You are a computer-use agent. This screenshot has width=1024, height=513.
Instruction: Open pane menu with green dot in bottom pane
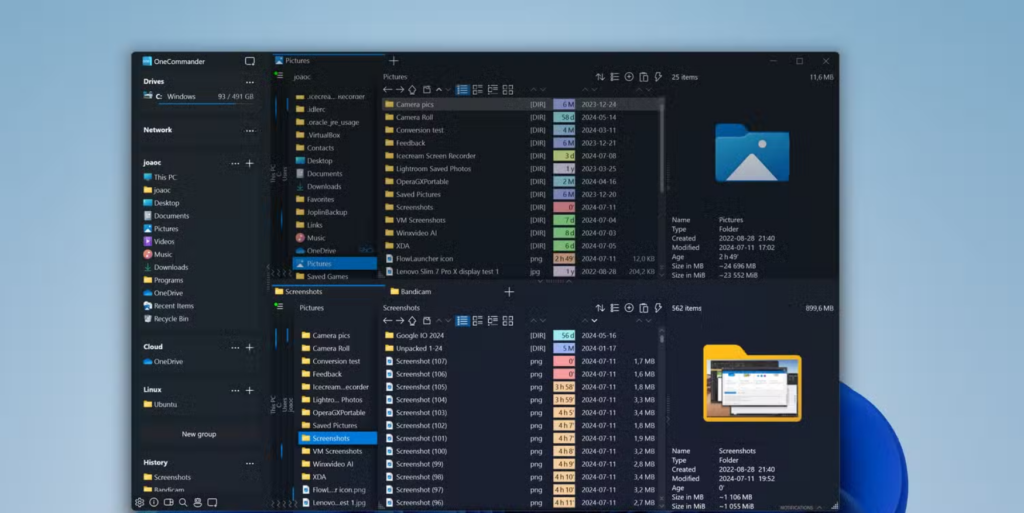pyautogui.click(x=279, y=306)
